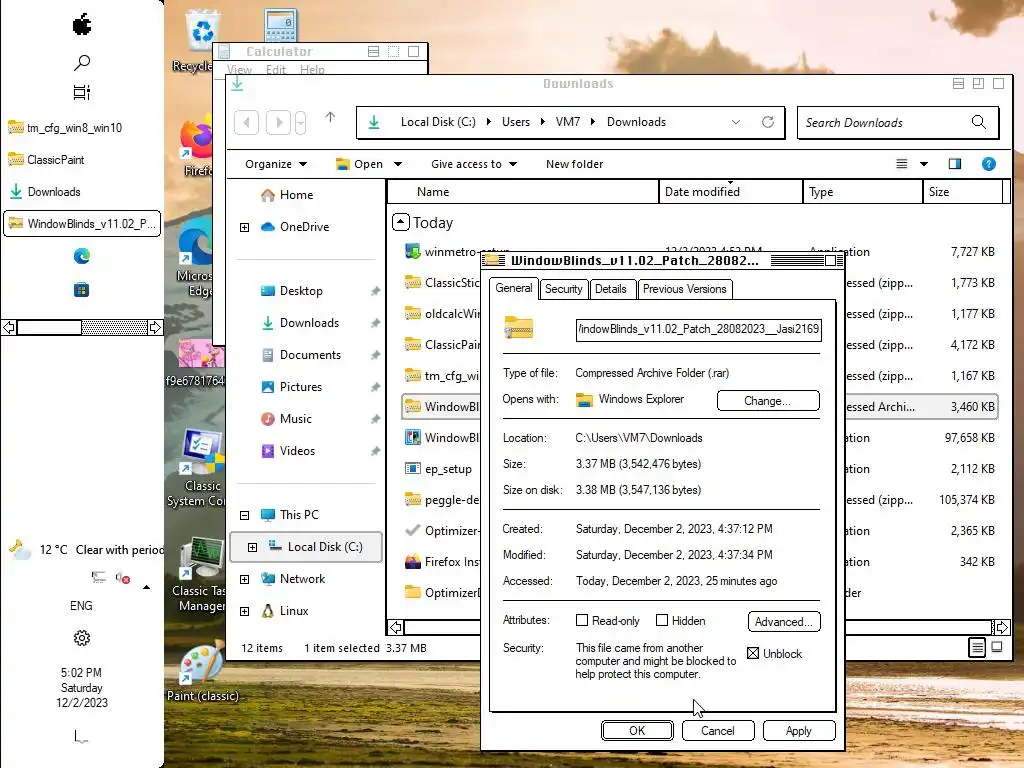Expand the OneDrive tree node
Screen dimensions: 1024x768
tap(244, 227)
